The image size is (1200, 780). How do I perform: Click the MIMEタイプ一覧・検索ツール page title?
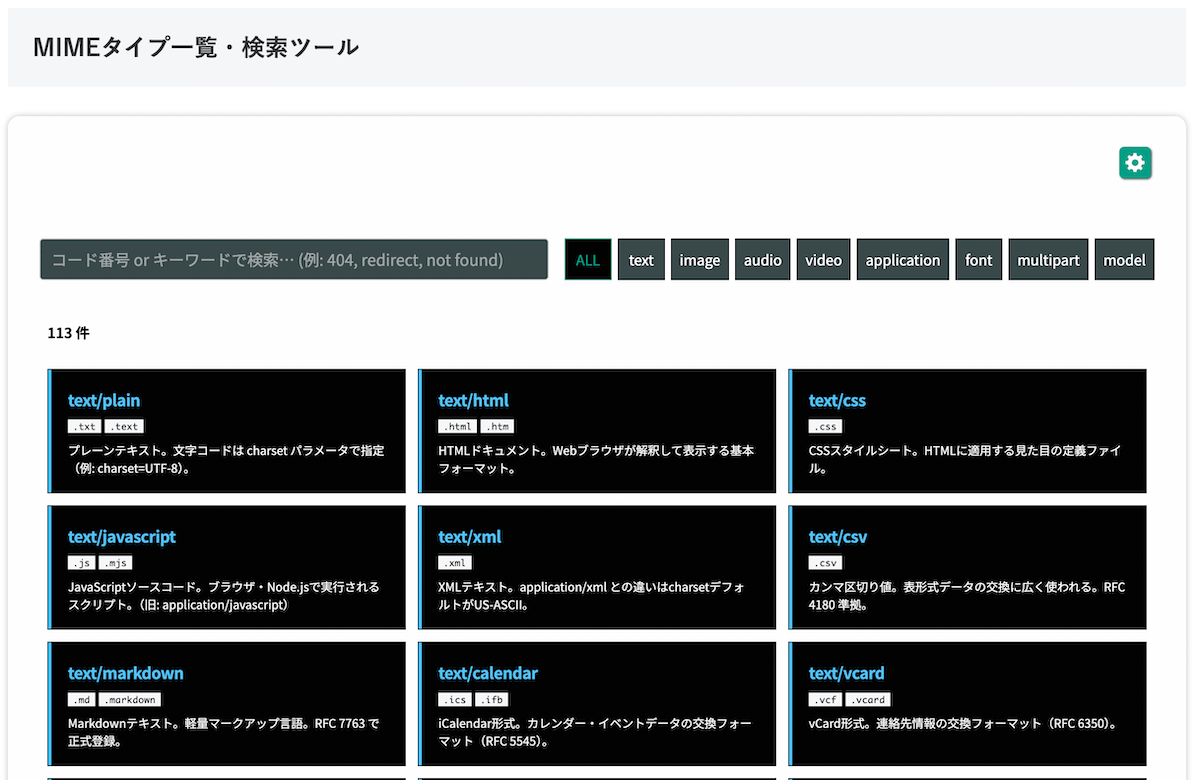[195, 46]
